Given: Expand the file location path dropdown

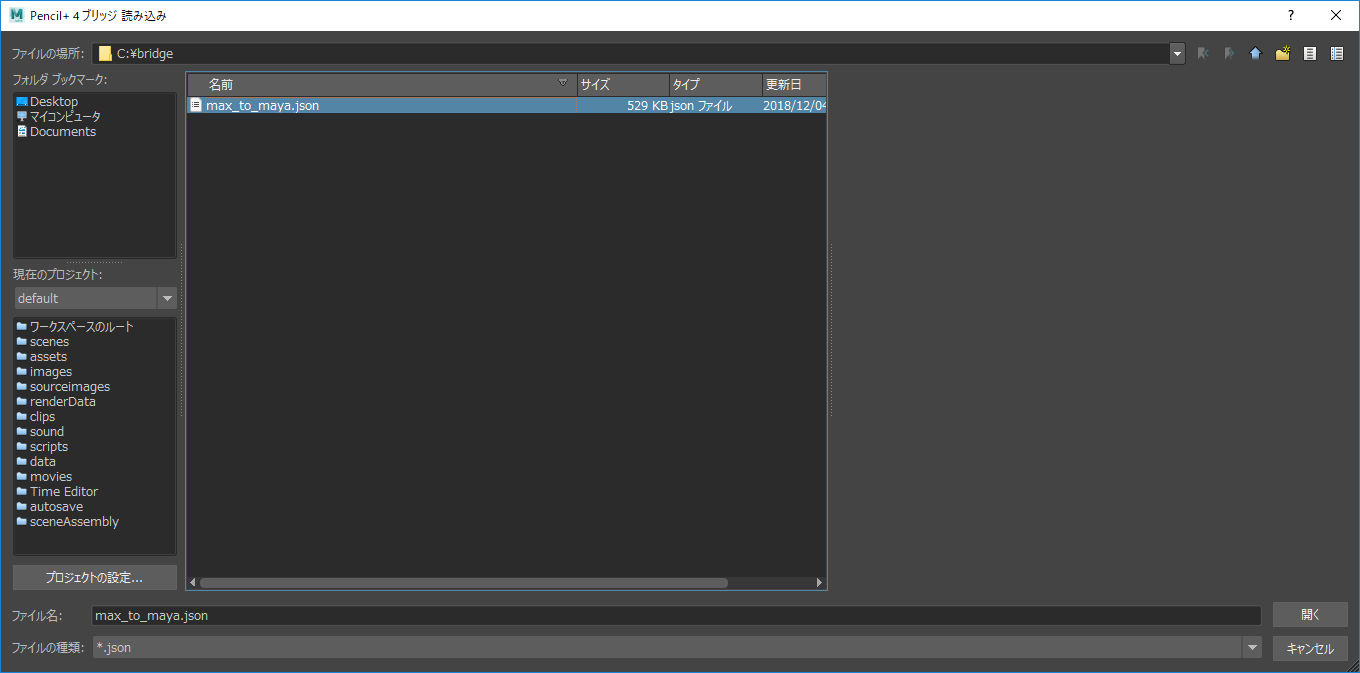Looking at the screenshot, I should 1177,54.
